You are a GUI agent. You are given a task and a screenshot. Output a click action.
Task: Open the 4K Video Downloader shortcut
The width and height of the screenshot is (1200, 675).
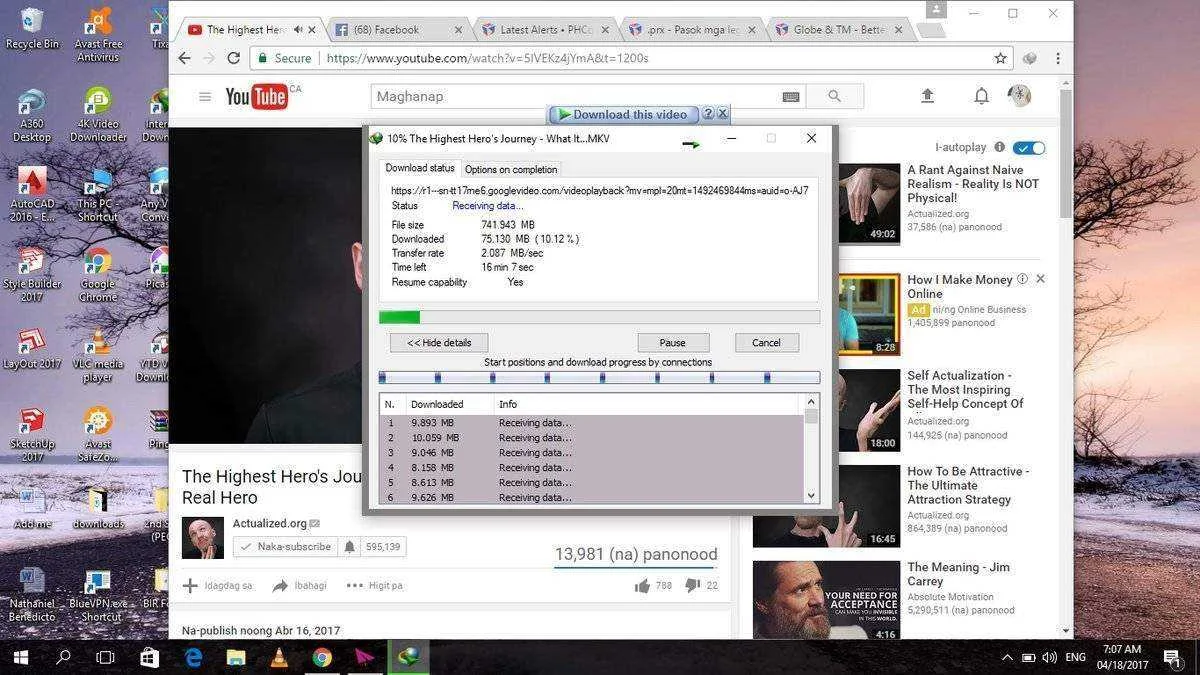pos(98,115)
